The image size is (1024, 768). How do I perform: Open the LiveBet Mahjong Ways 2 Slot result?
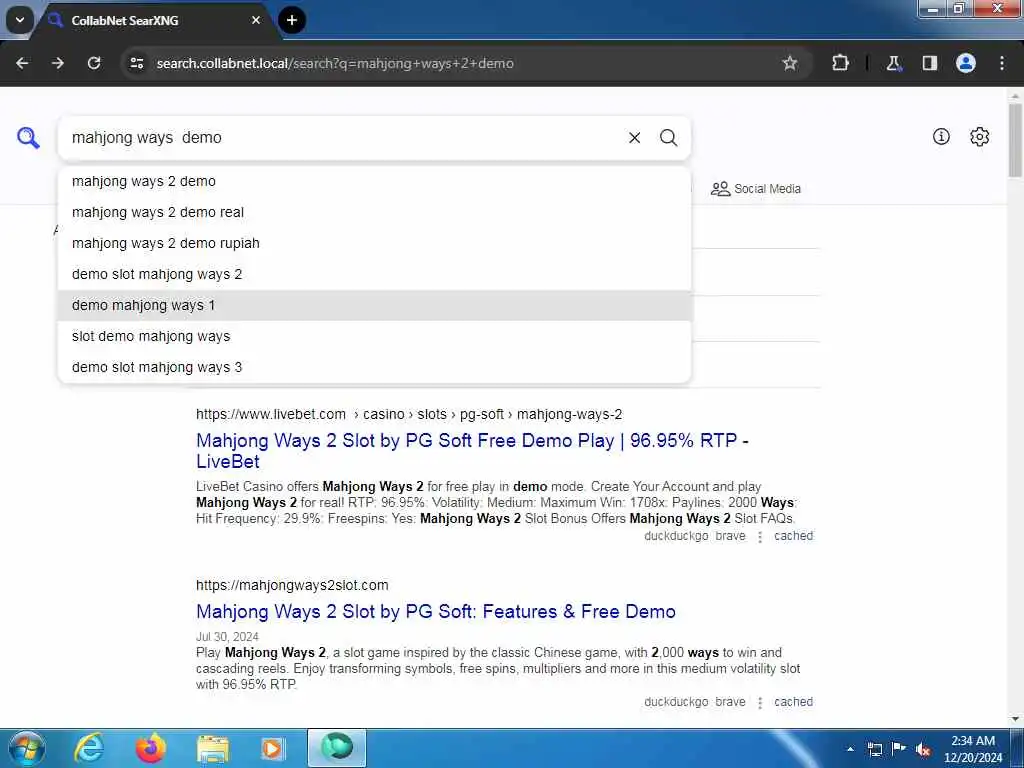472,451
